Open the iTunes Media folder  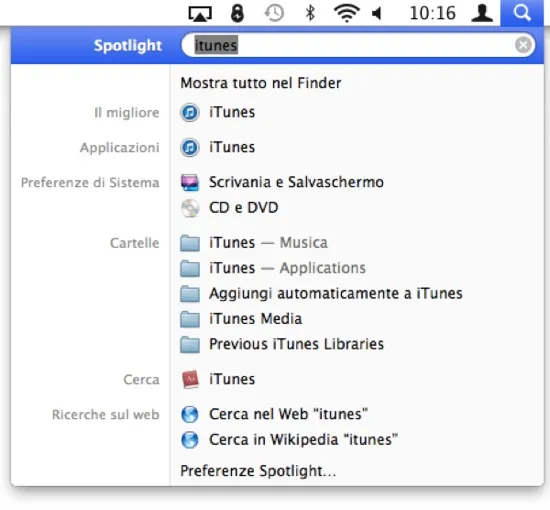255,319
